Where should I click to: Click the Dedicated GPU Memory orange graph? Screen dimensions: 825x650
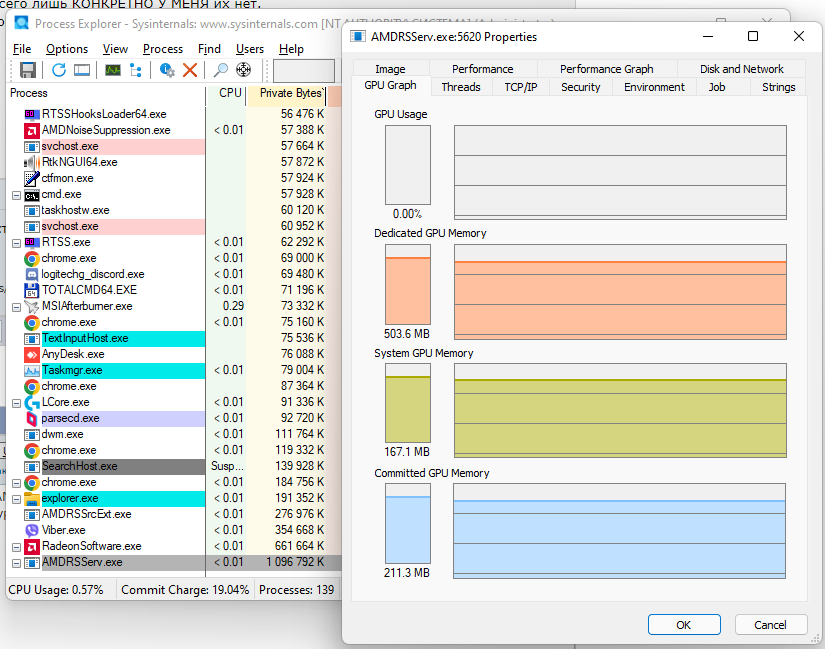620,292
